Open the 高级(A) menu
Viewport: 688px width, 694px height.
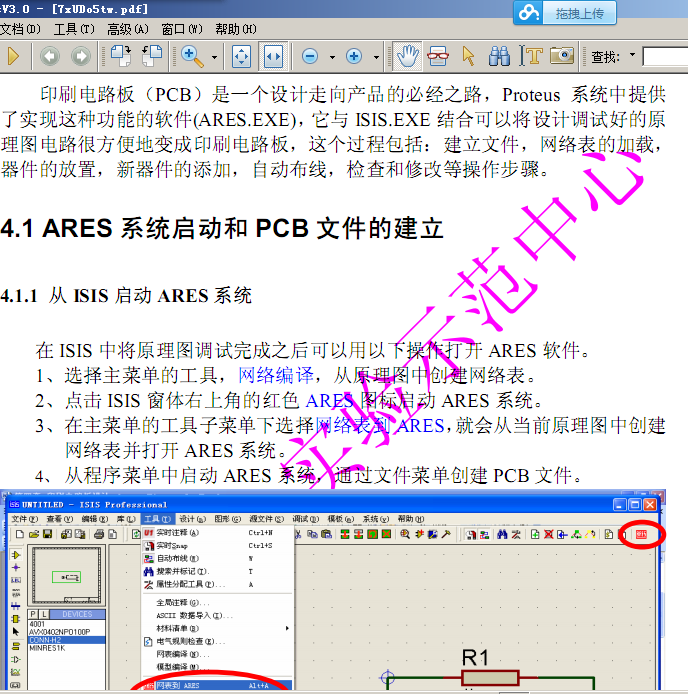(x=128, y=29)
